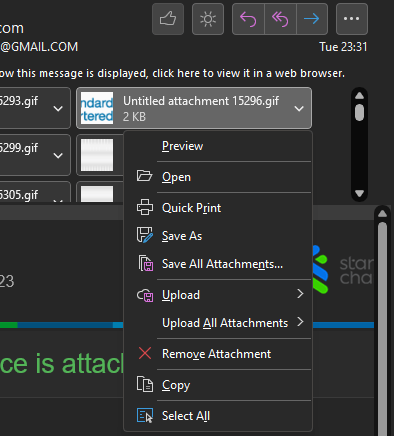Select Quick Print menu entry
Viewport: 394px width, 436px height.
(x=218, y=208)
